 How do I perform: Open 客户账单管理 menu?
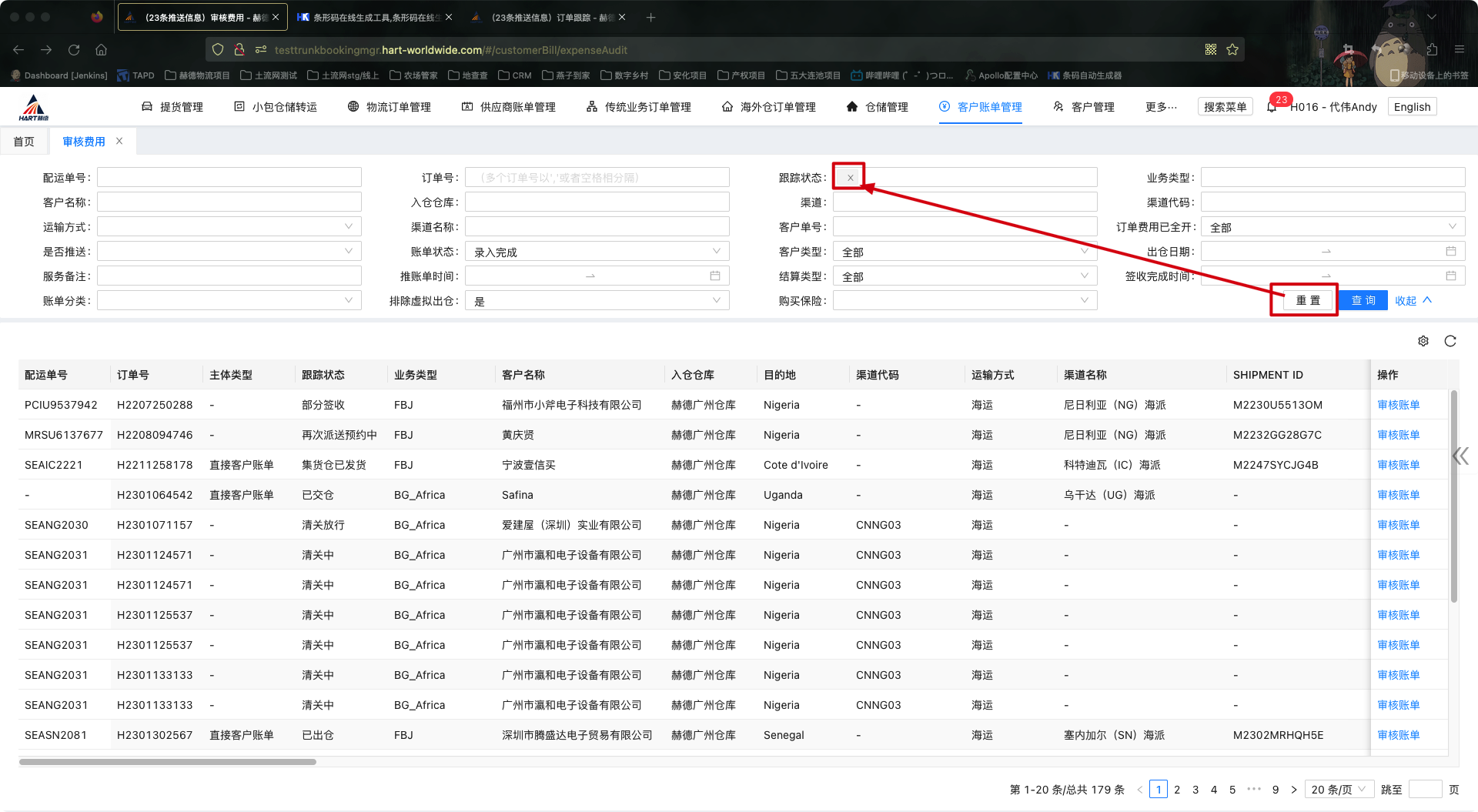(981, 107)
